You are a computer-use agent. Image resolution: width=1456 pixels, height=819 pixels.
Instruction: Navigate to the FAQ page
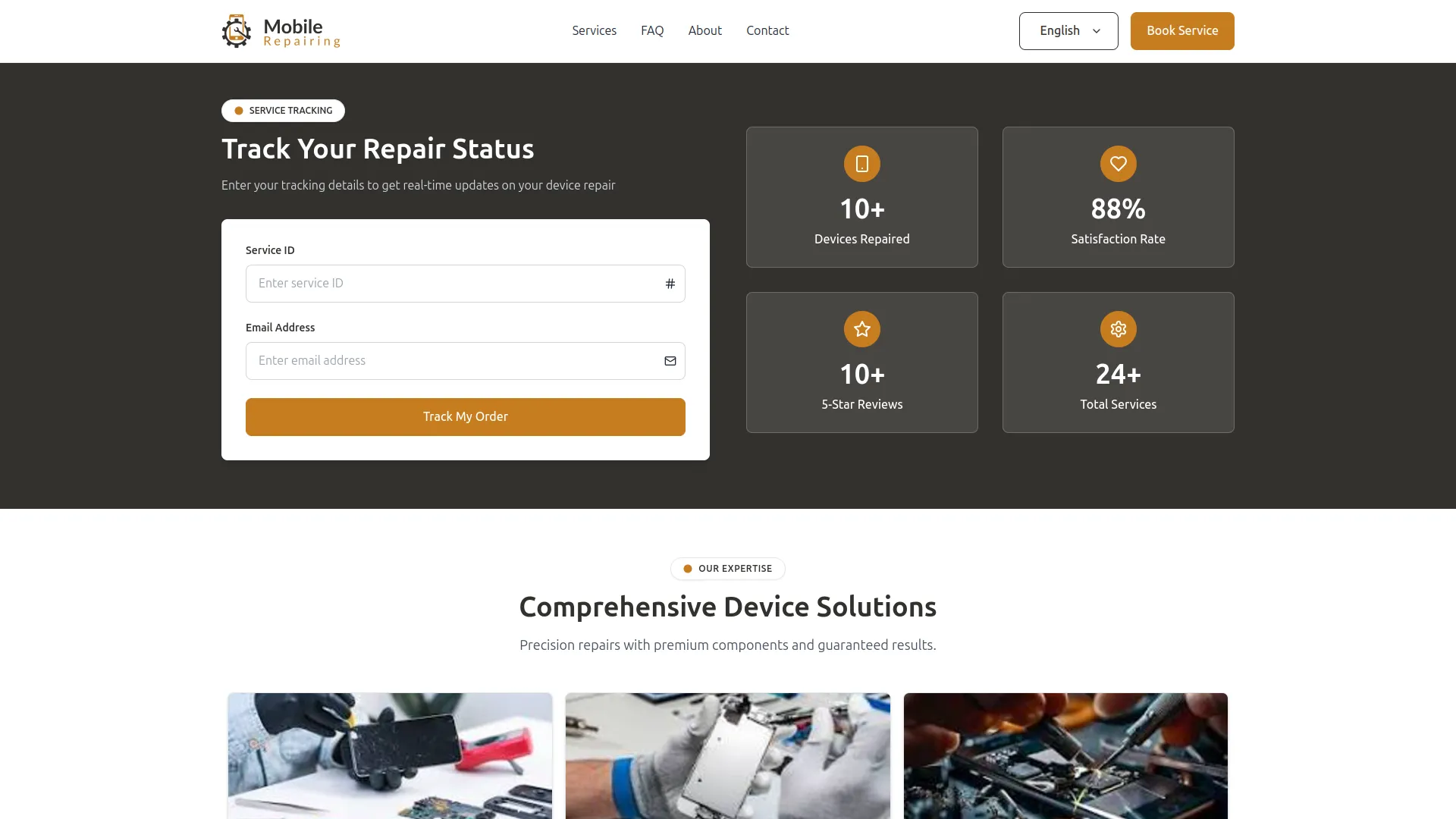click(651, 30)
